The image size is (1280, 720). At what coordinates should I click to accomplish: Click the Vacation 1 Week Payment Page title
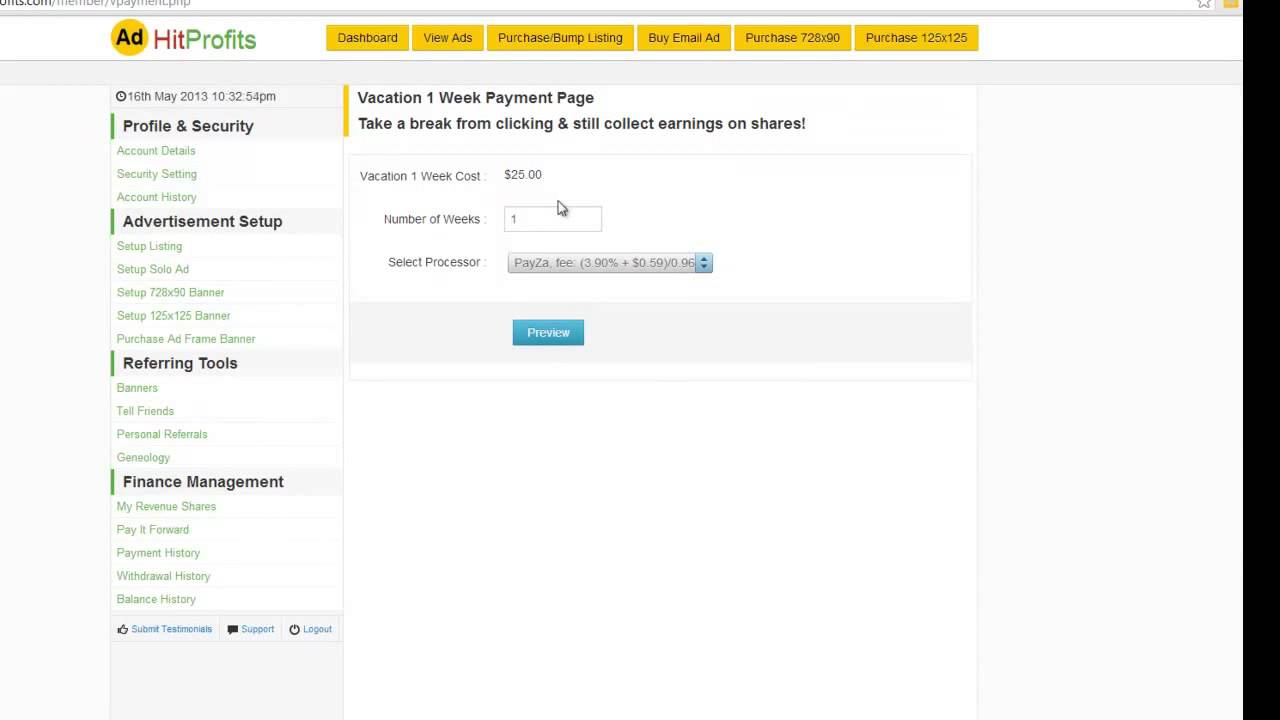point(476,98)
